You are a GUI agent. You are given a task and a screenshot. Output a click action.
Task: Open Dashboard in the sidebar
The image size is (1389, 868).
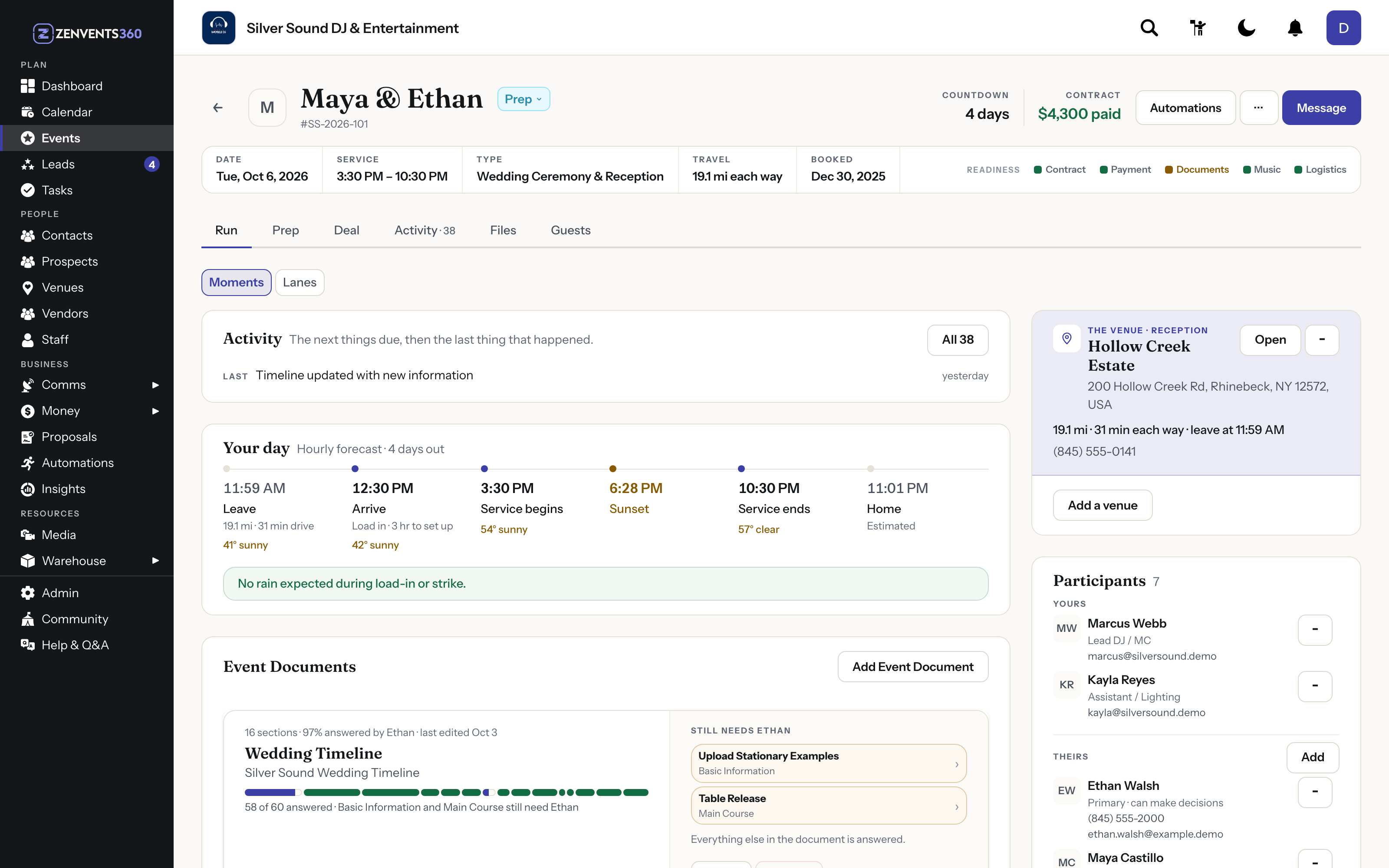(87, 86)
